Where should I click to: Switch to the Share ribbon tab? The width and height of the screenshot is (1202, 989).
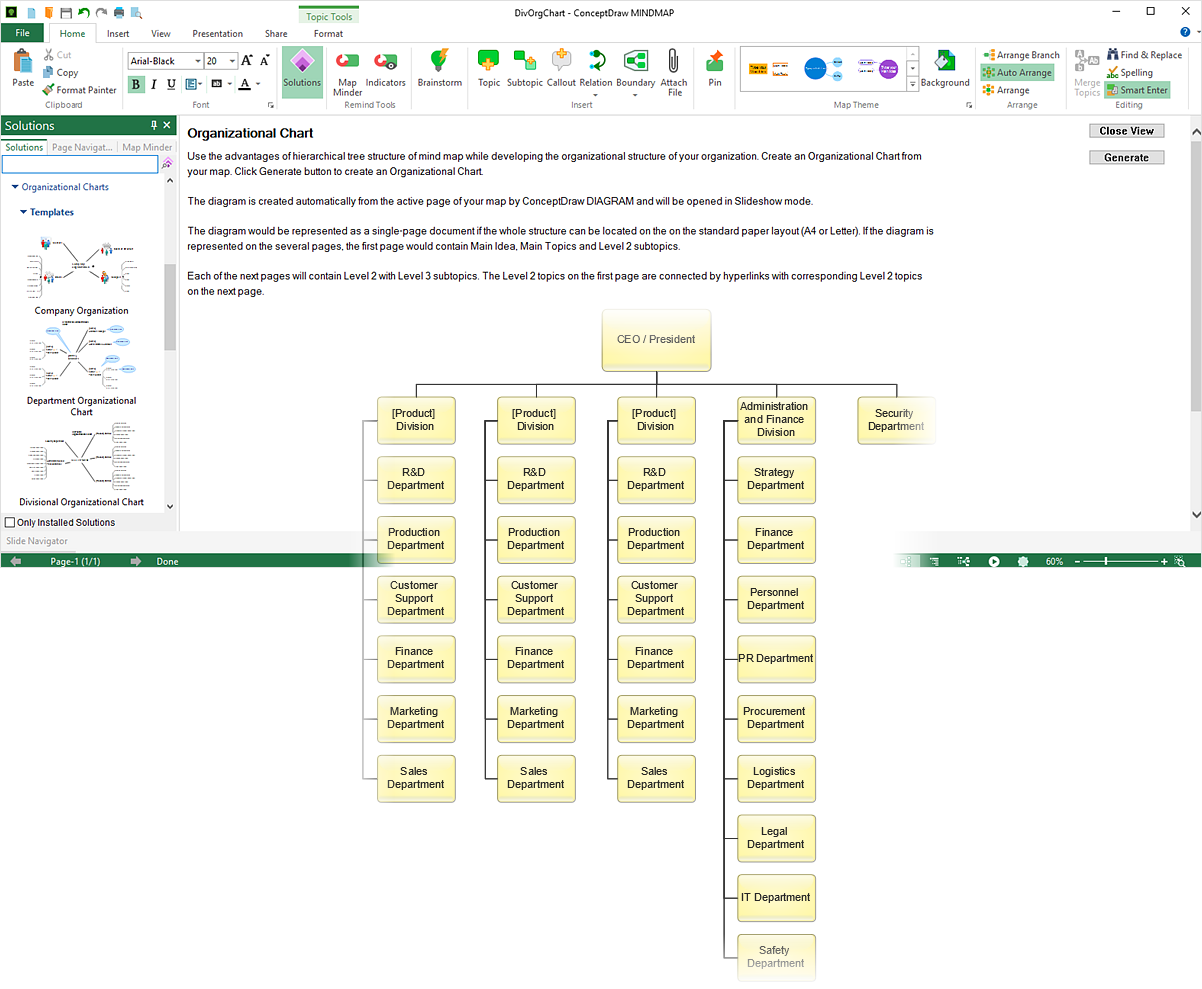tap(276, 33)
